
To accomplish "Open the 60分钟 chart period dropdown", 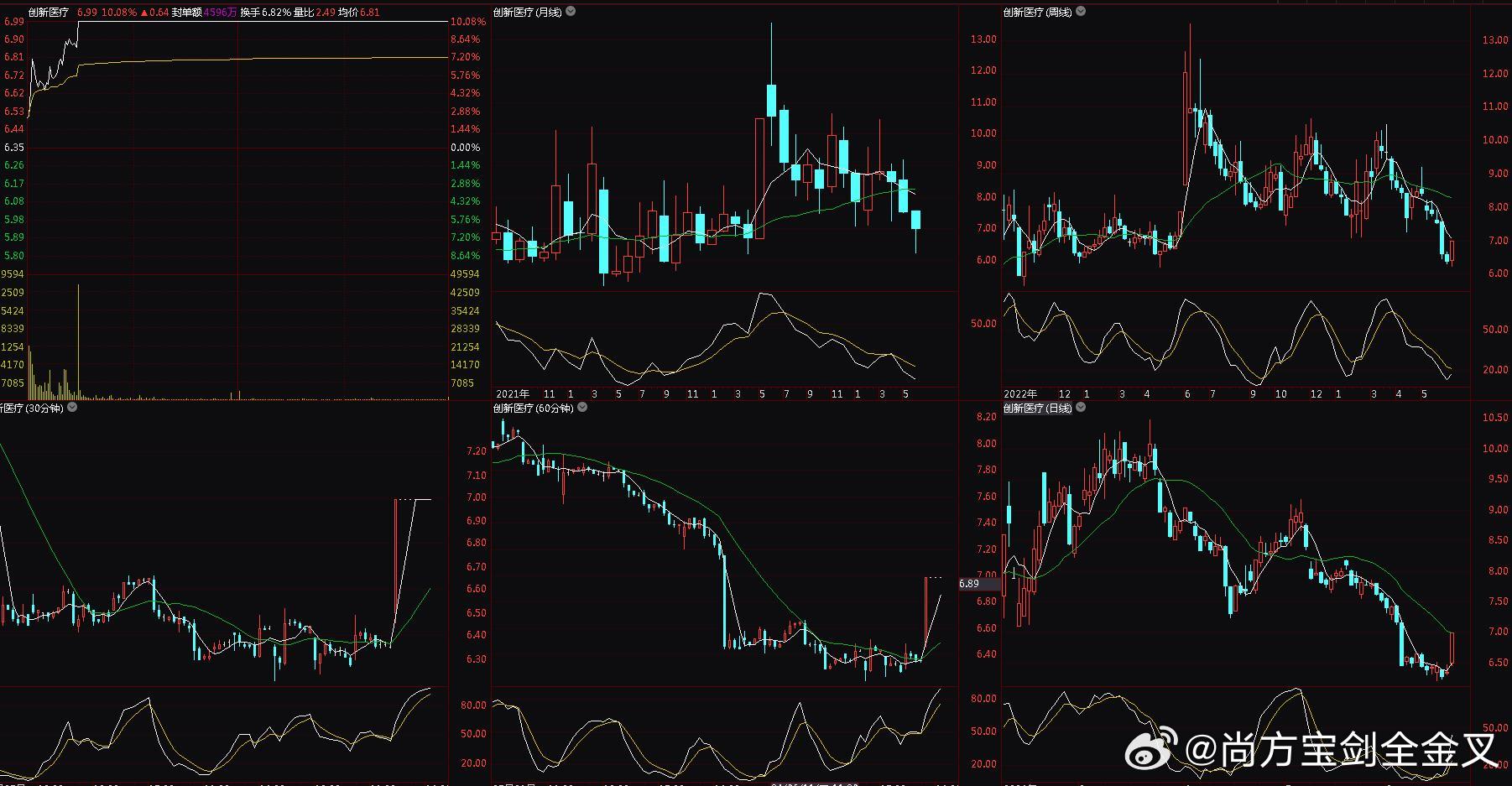I will pyautogui.click(x=582, y=408).
